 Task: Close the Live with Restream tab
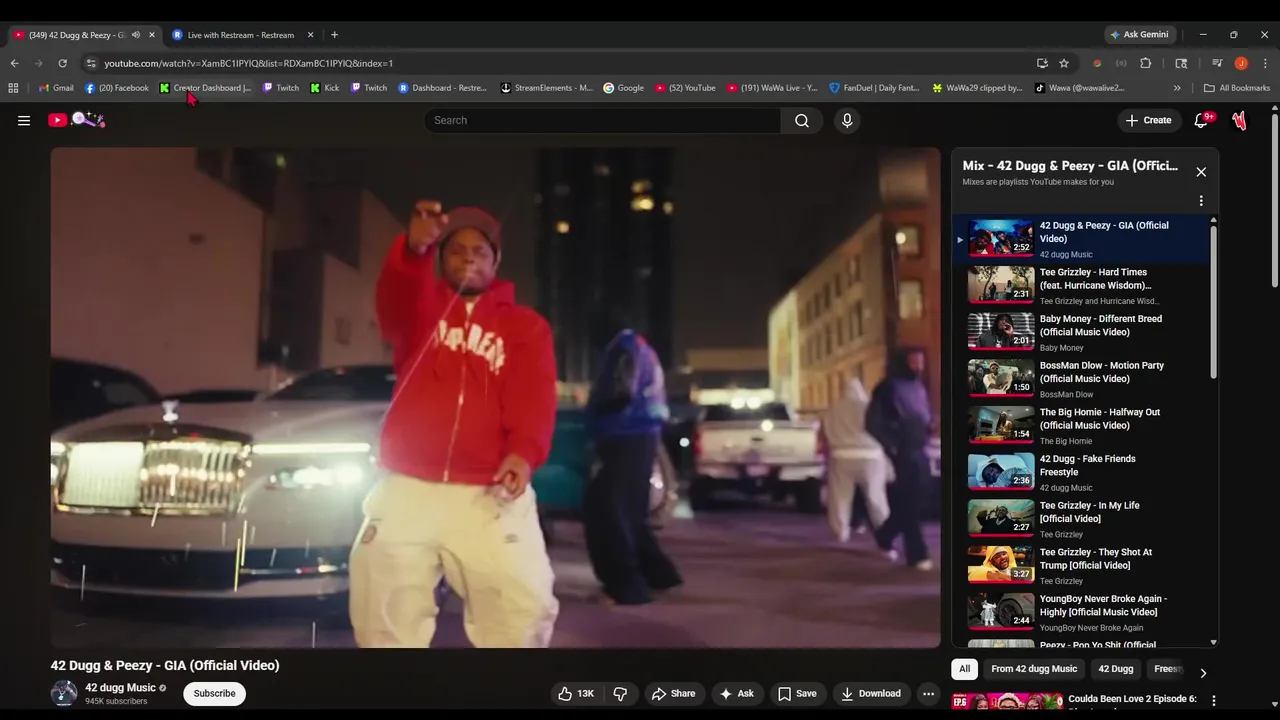(310, 35)
